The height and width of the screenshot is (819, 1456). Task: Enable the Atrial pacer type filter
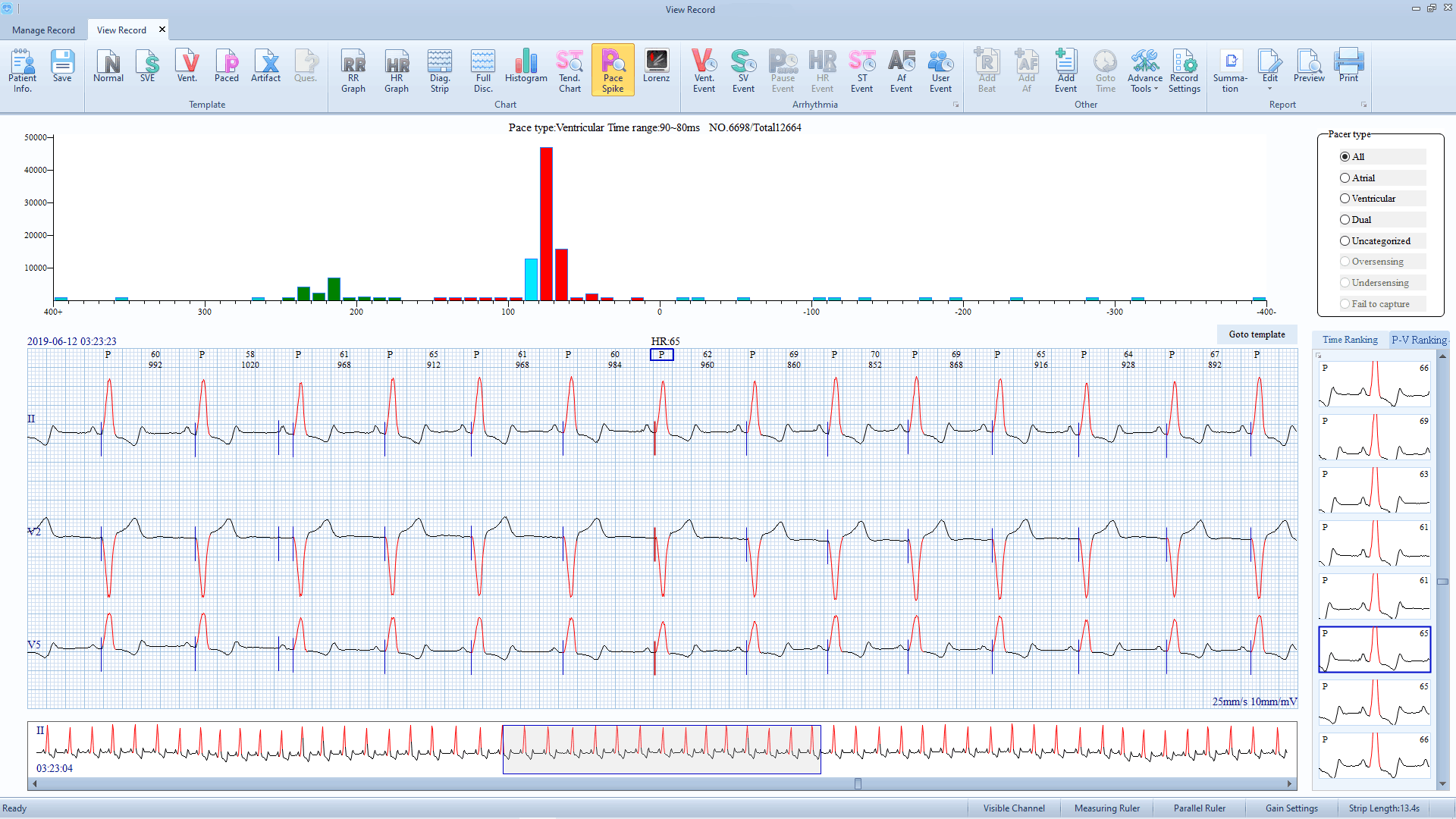(x=1345, y=177)
